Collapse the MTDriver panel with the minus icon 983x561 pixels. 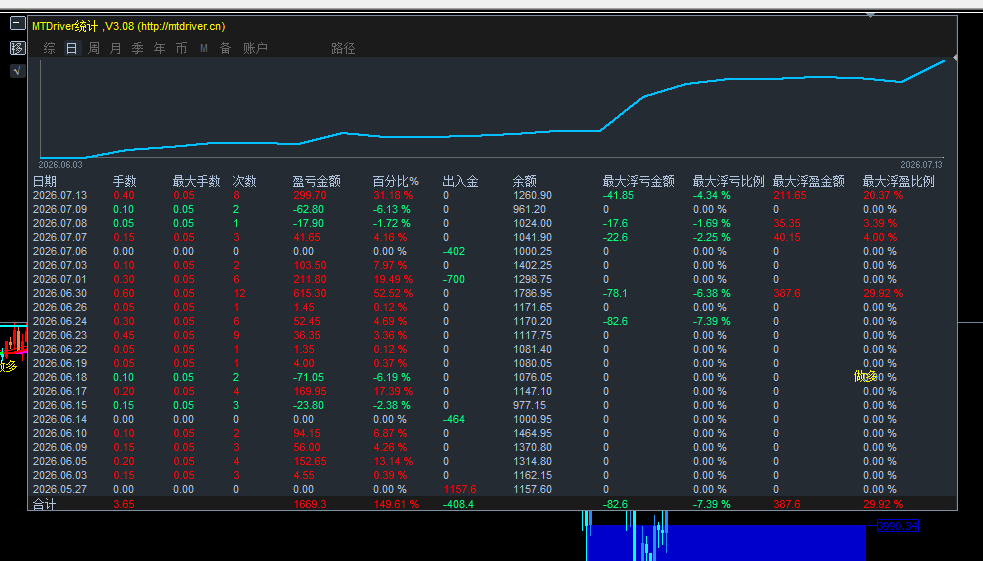click(18, 24)
